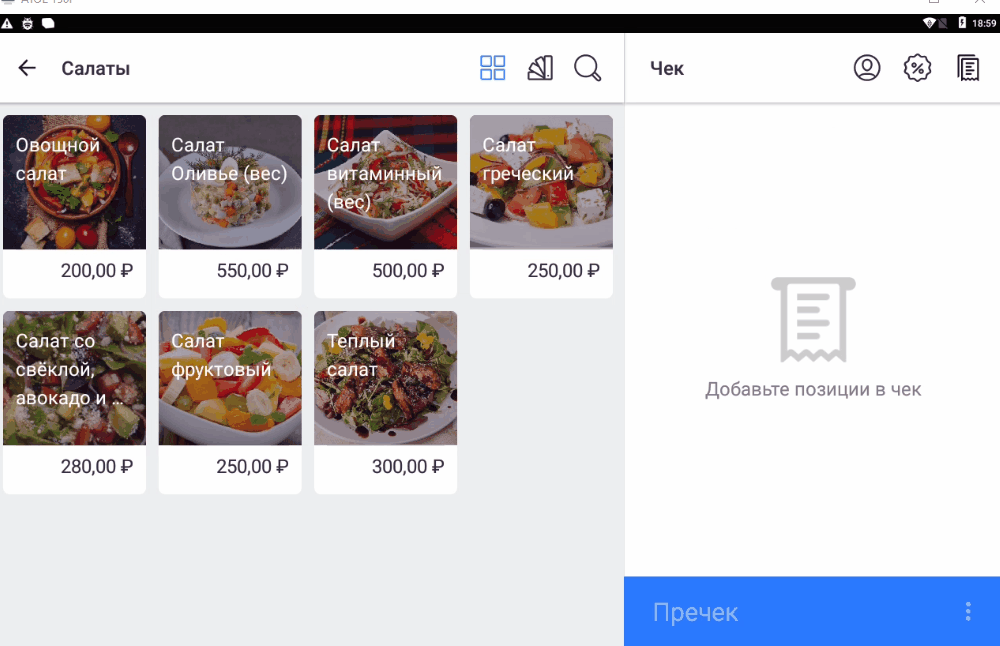Click the 280,00 ₽ price label
The height and width of the screenshot is (646, 1000).
97,467
